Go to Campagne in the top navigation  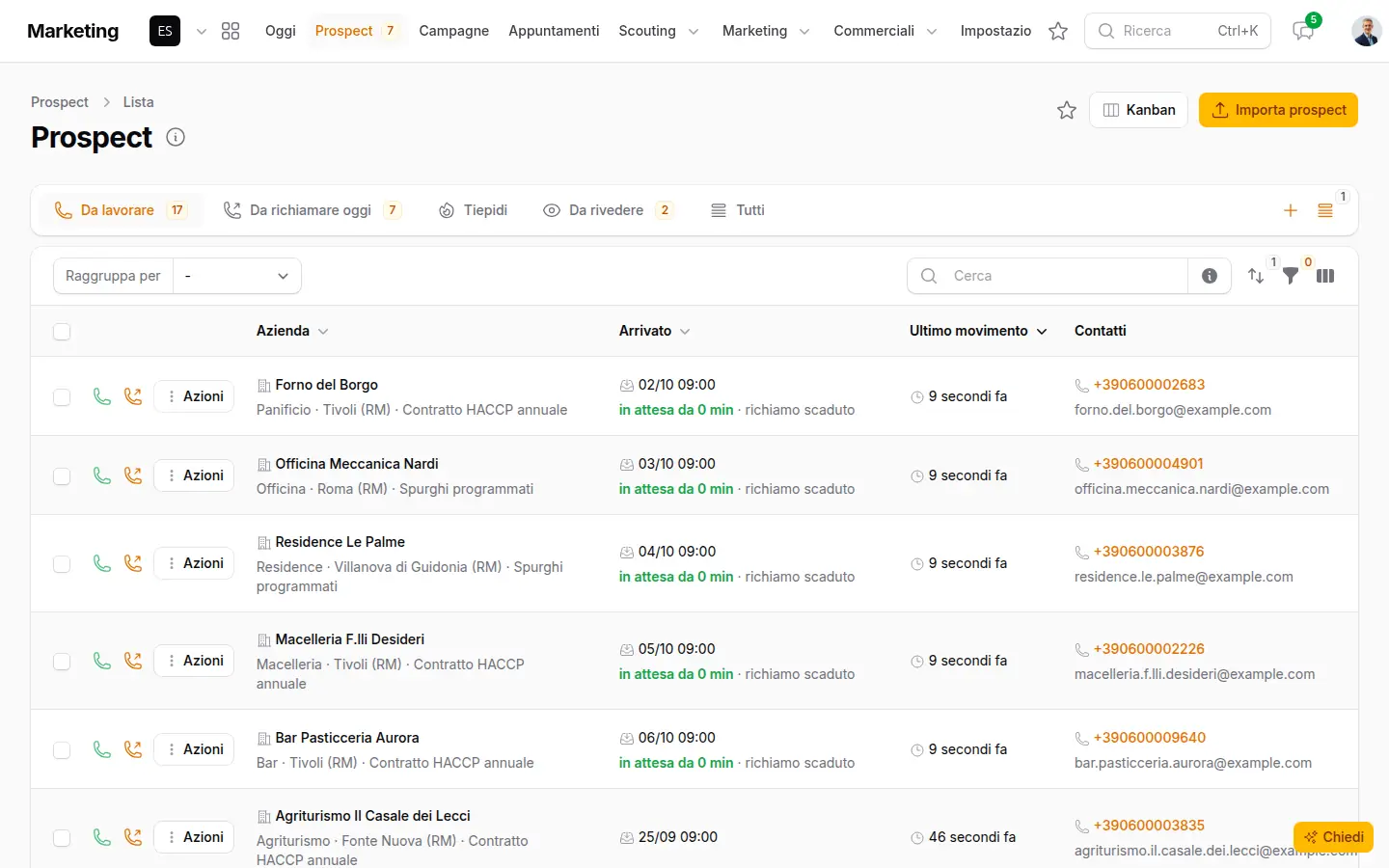(454, 31)
